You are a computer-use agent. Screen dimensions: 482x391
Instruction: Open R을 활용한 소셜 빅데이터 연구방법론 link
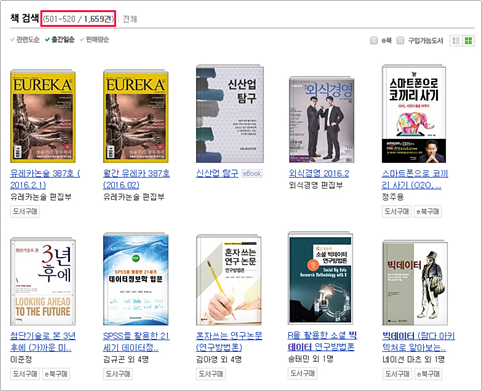pyautogui.click(x=322, y=341)
